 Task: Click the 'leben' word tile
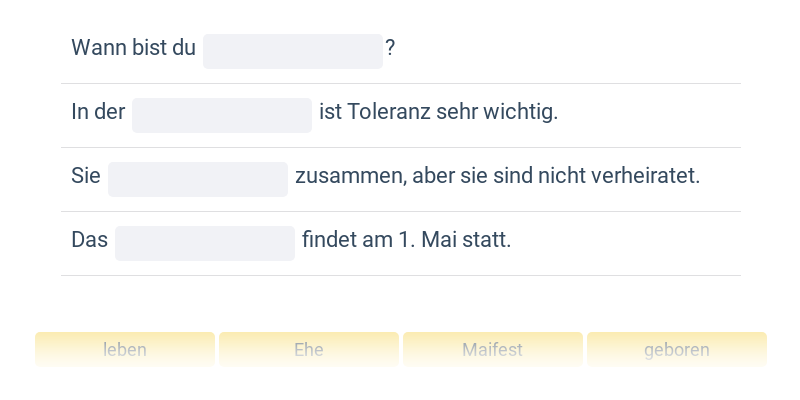(x=125, y=350)
